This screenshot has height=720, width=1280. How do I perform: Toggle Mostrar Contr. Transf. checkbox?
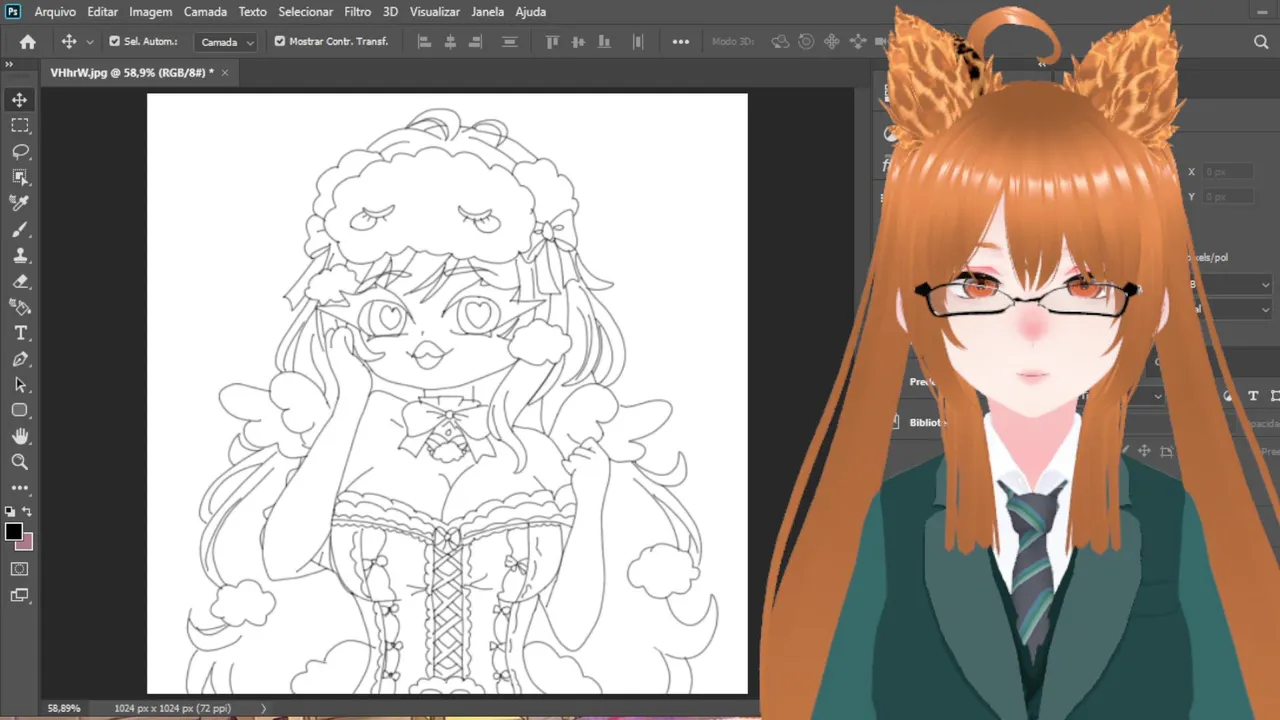[x=280, y=42]
